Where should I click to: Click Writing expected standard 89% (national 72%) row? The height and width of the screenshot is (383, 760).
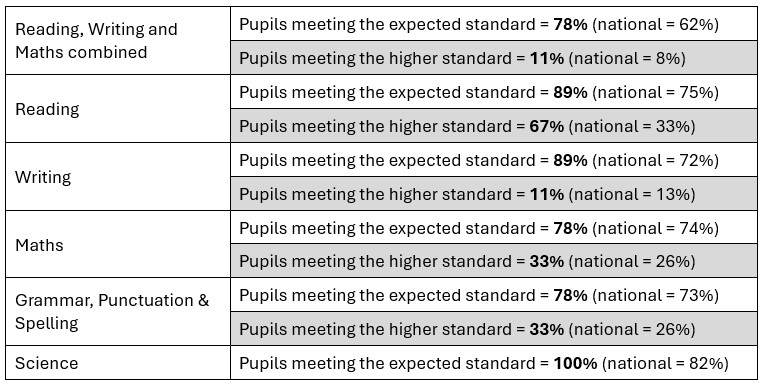[x=493, y=160]
